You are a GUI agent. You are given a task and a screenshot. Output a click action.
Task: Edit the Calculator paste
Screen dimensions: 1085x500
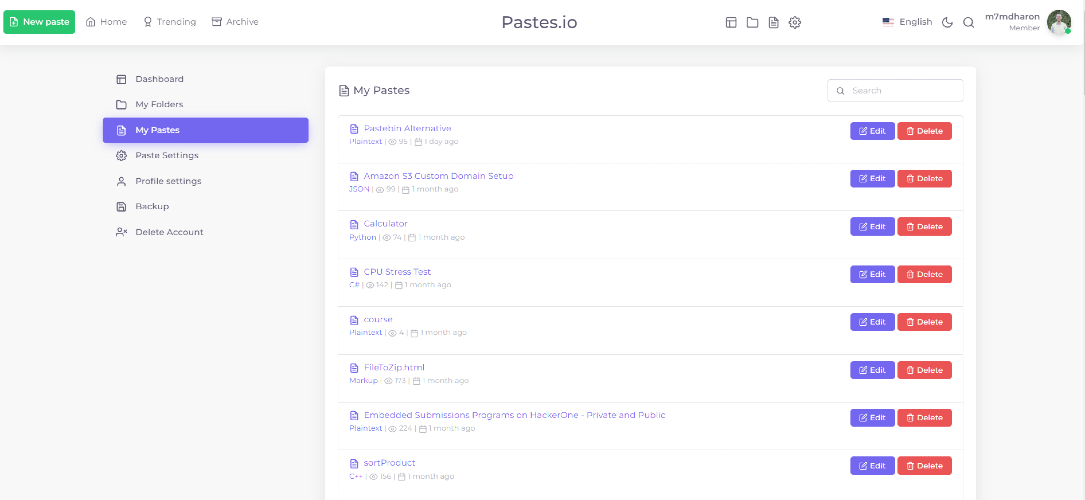(872, 227)
